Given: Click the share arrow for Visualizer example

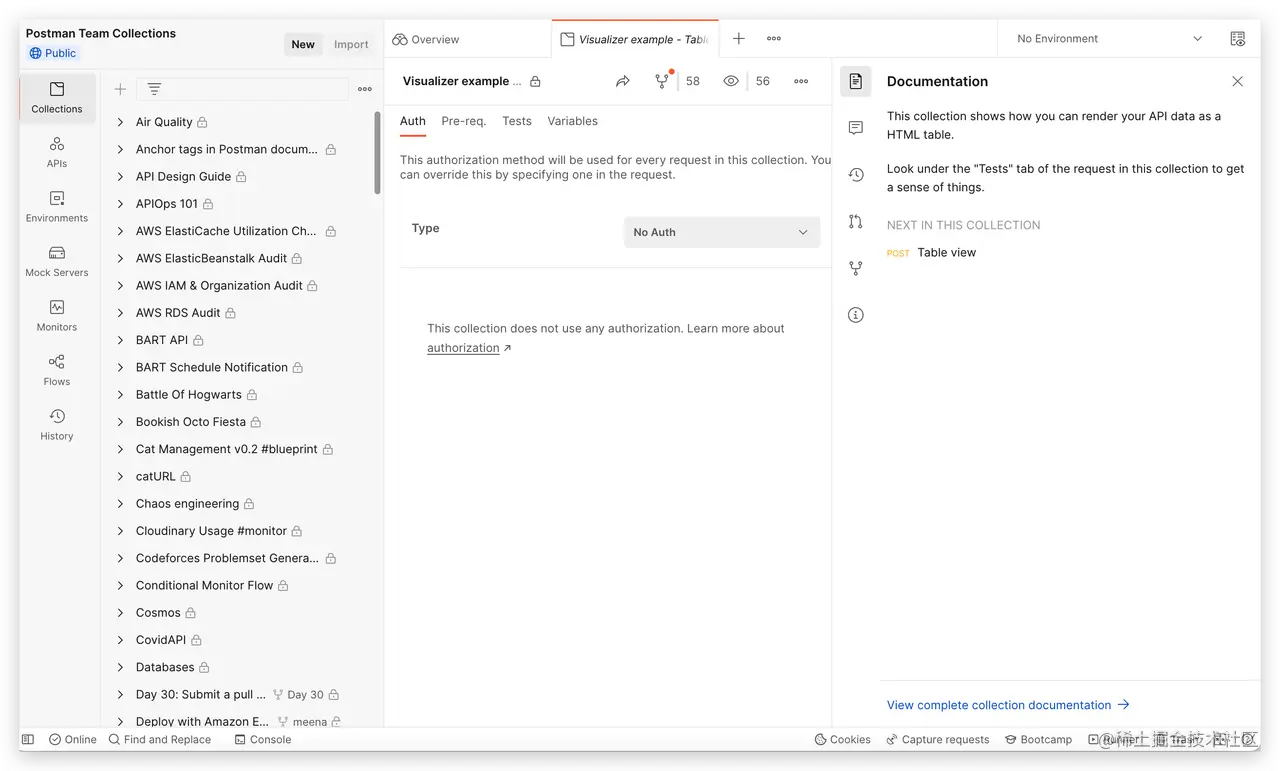Looking at the screenshot, I should click(623, 81).
